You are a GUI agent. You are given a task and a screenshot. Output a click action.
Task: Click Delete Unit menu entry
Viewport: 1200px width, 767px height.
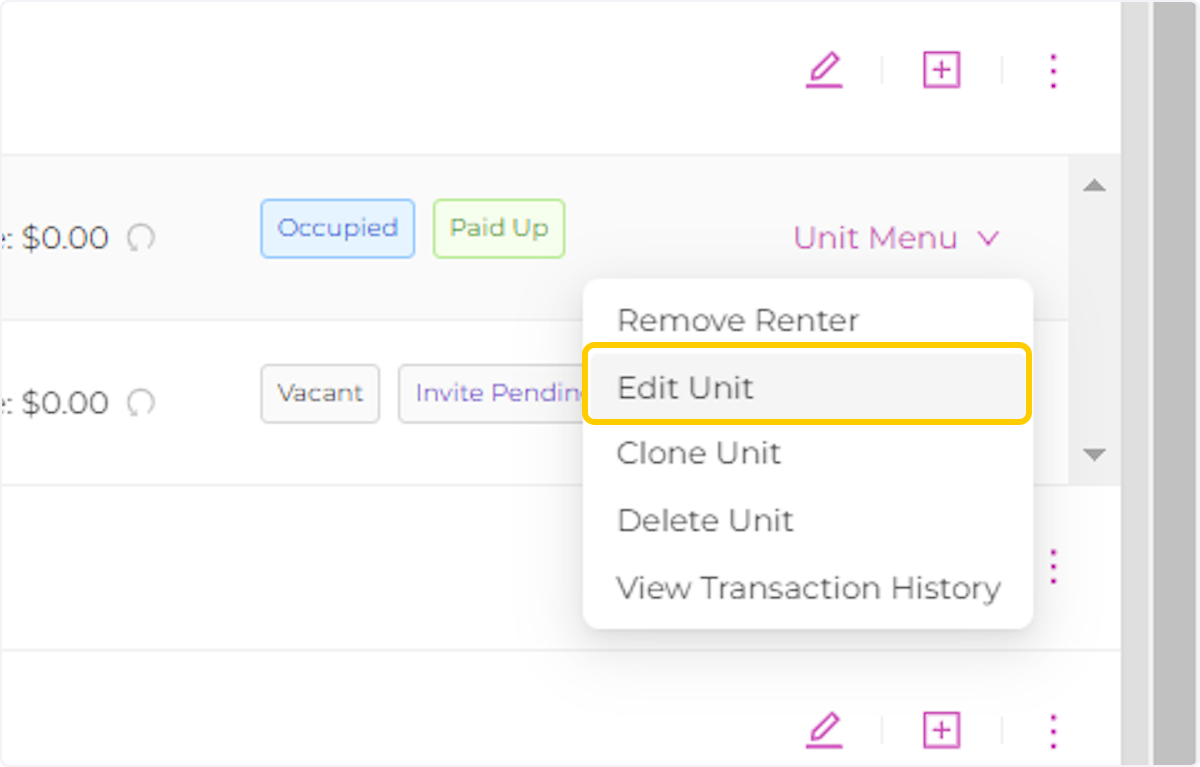click(705, 520)
